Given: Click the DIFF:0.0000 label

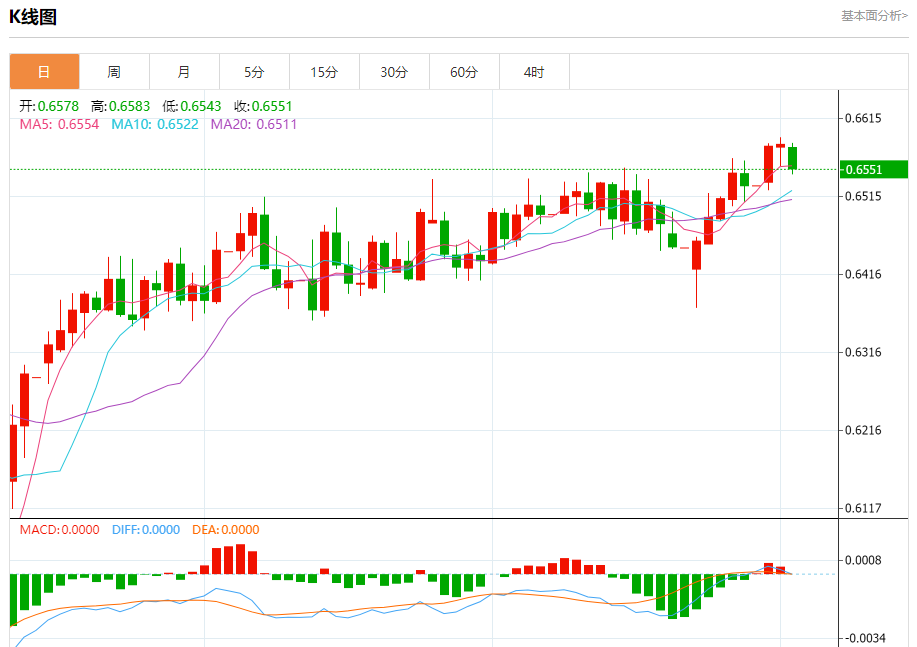Looking at the screenshot, I should [x=146, y=529].
